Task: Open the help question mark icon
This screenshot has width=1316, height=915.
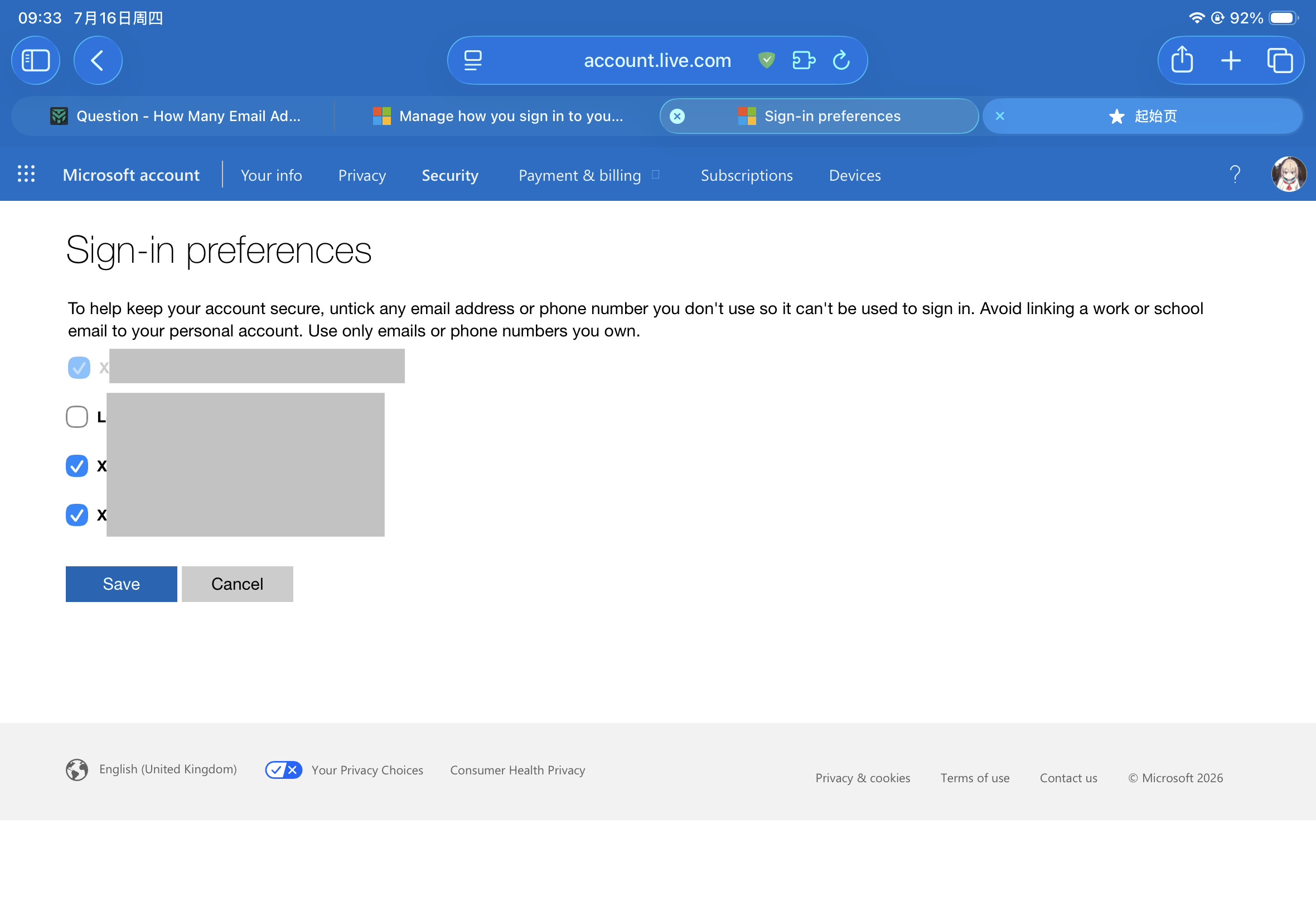Action: [1235, 174]
